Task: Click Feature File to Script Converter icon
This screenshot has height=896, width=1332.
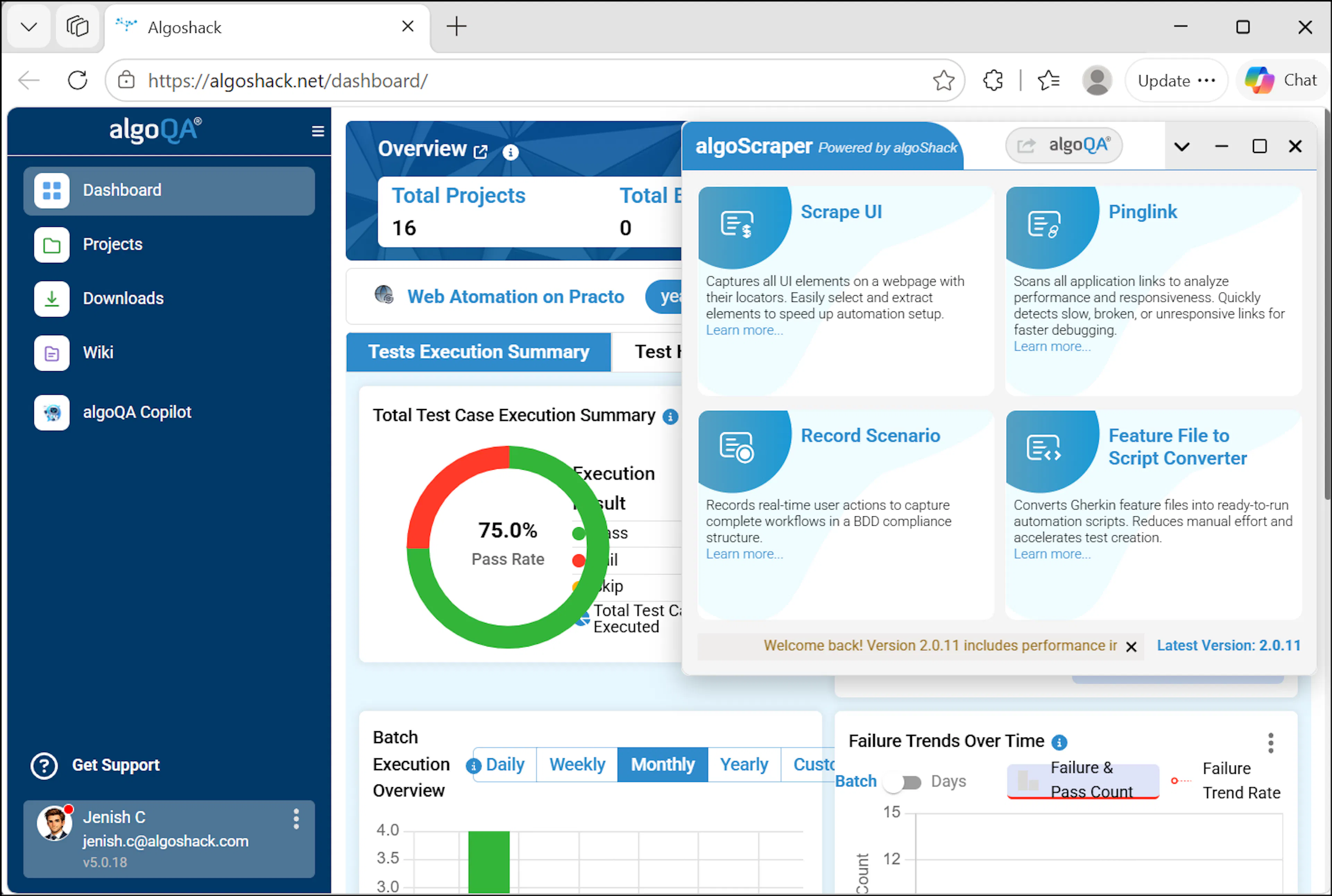Action: coord(1044,447)
